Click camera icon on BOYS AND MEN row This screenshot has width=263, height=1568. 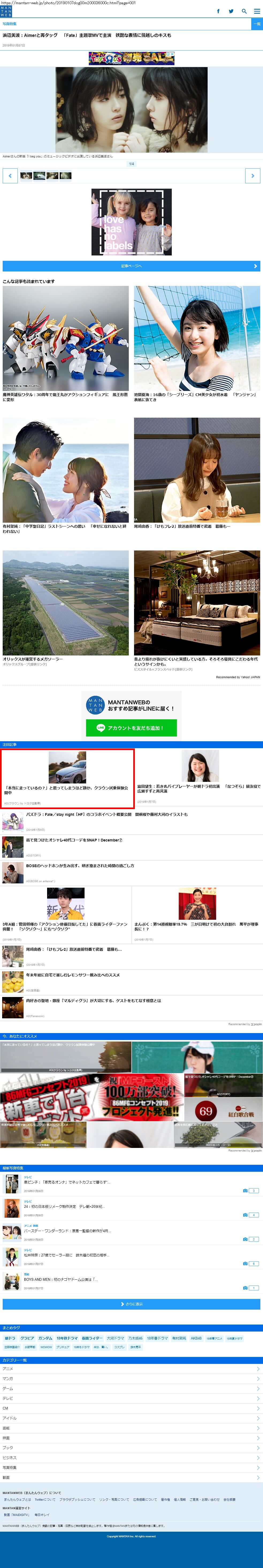tap(245, 1288)
